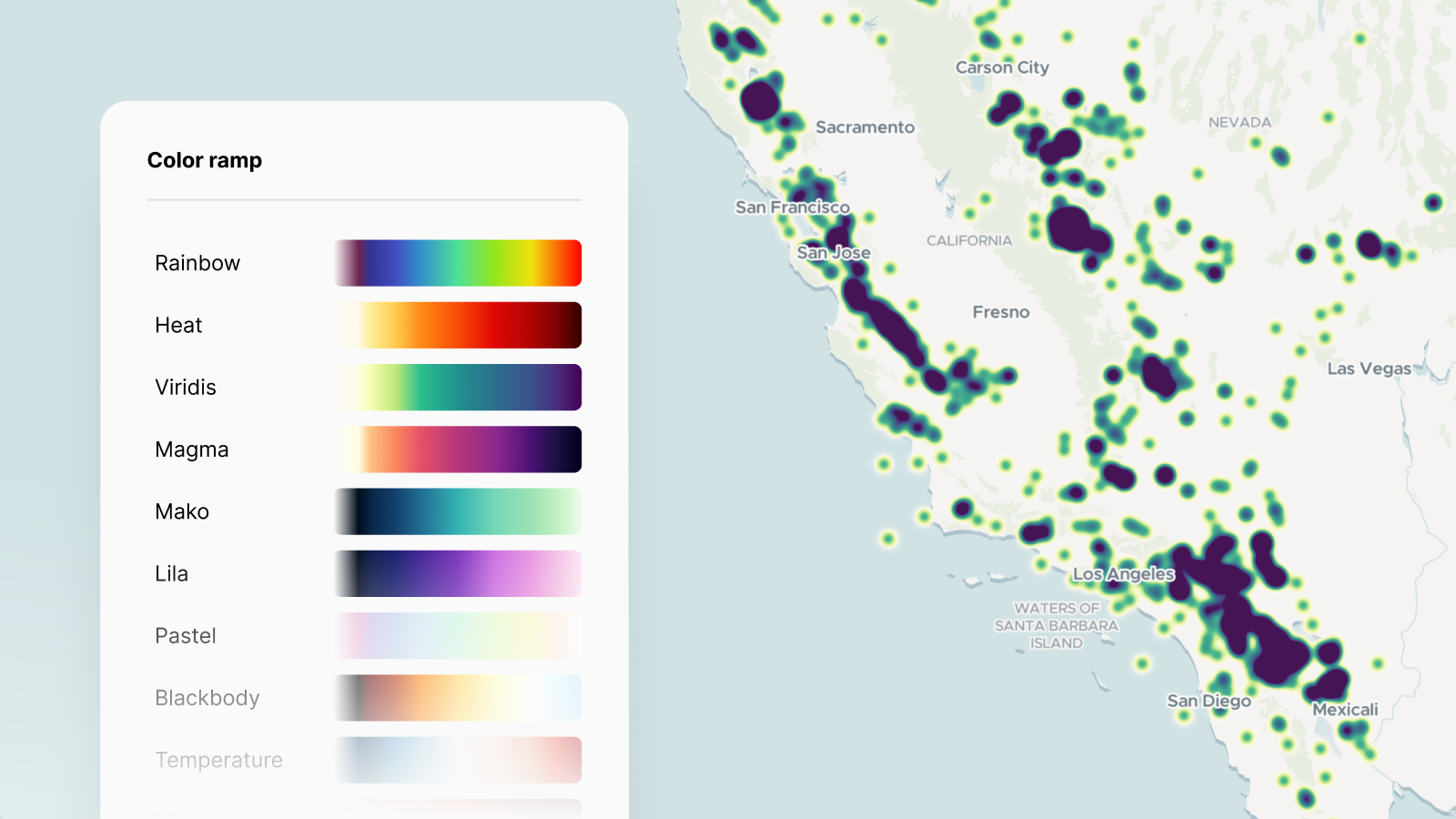
Task: Click the Color ramp panel heading
Action: pyautogui.click(x=205, y=160)
